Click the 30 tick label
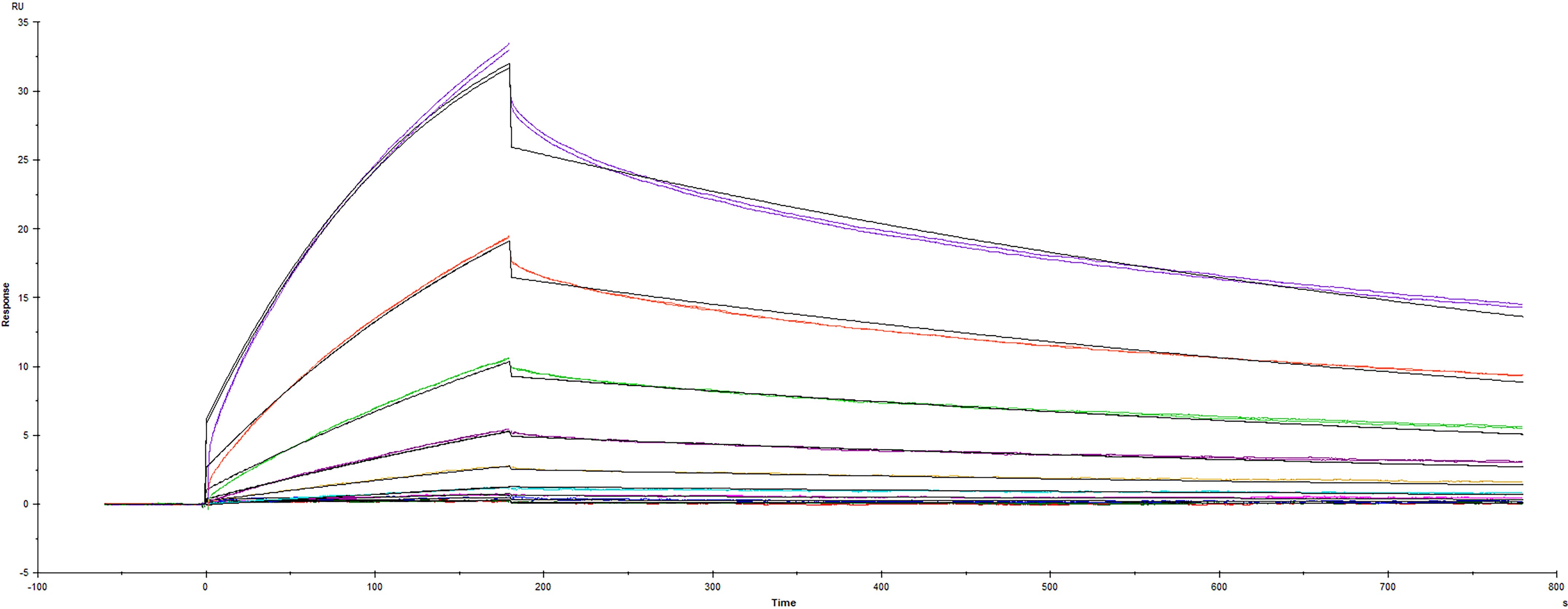 [24, 91]
